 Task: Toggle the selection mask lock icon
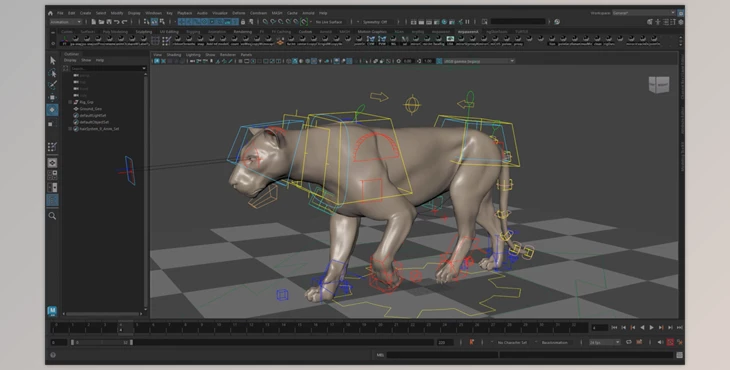(x=243, y=22)
